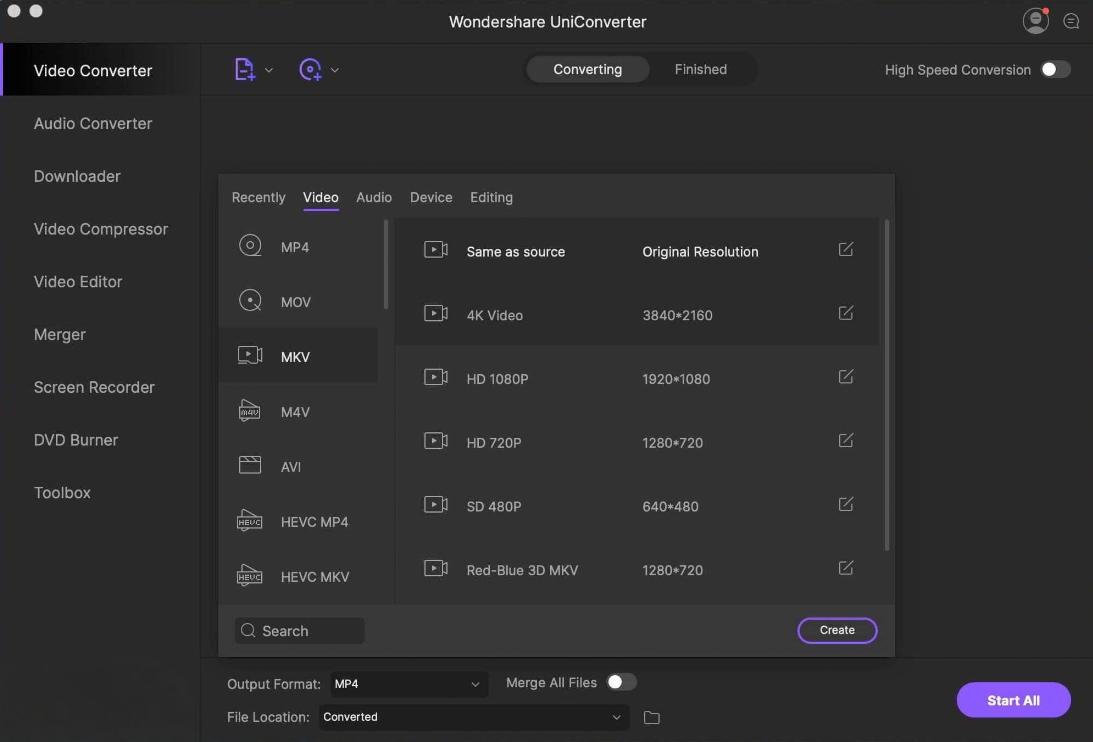Open Screen Recorder in sidebar
This screenshot has height=742, width=1093.
tap(94, 388)
